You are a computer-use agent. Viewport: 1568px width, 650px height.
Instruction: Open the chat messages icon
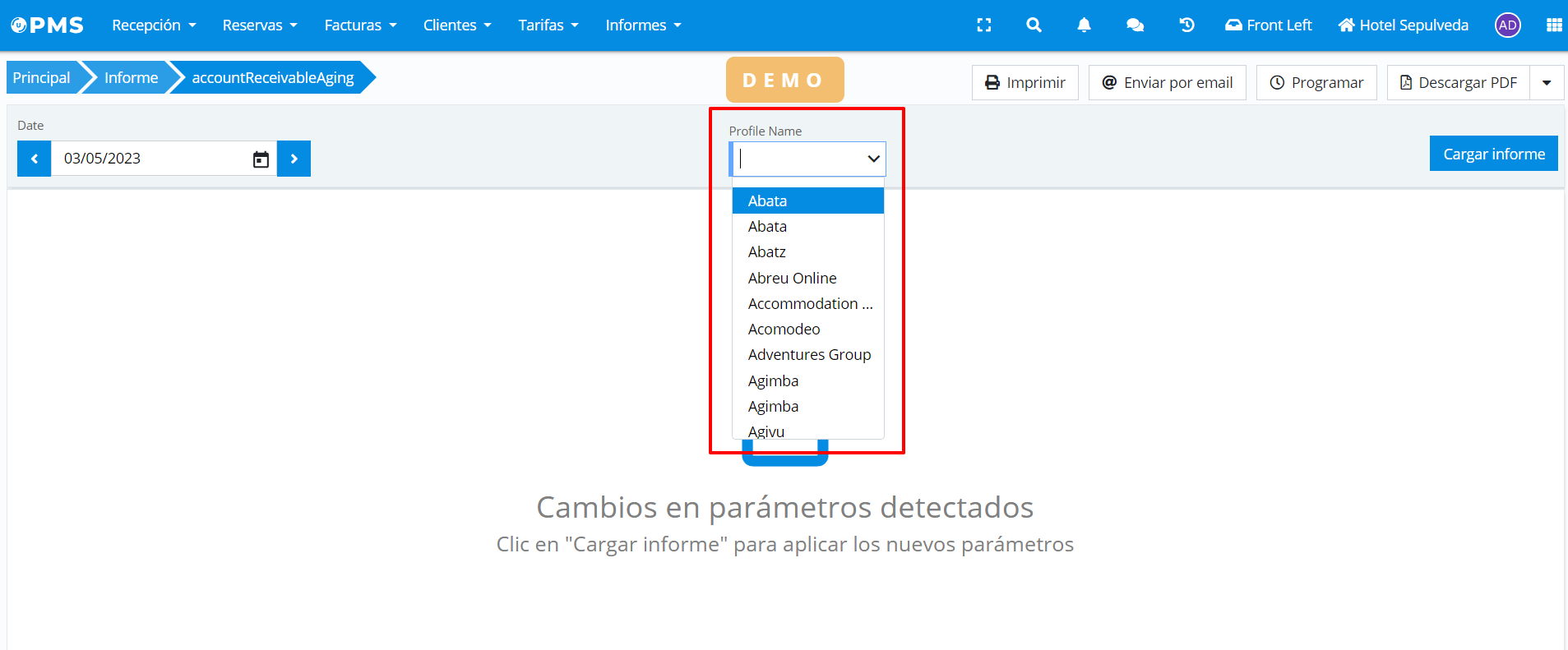click(x=1135, y=25)
